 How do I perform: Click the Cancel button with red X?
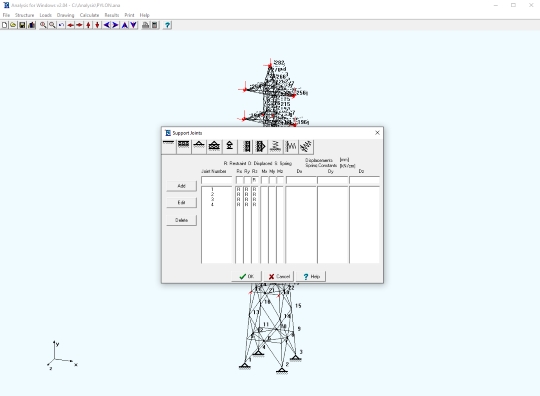tap(279, 277)
